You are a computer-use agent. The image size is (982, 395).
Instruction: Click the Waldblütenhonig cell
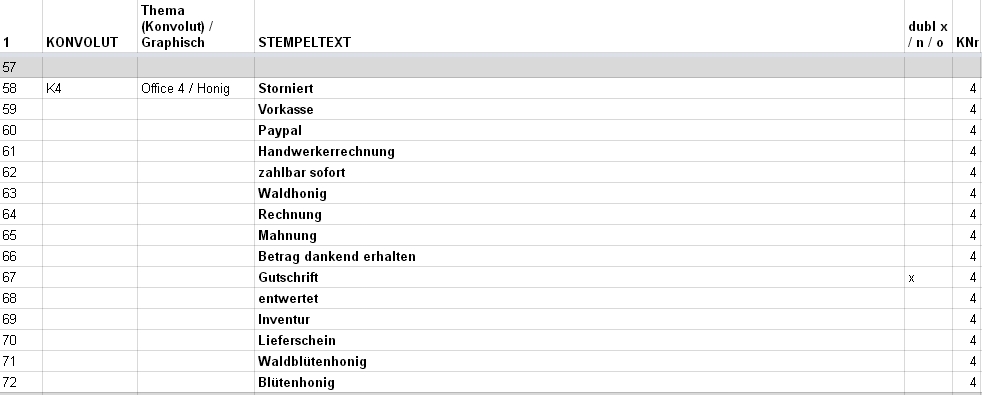579,361
